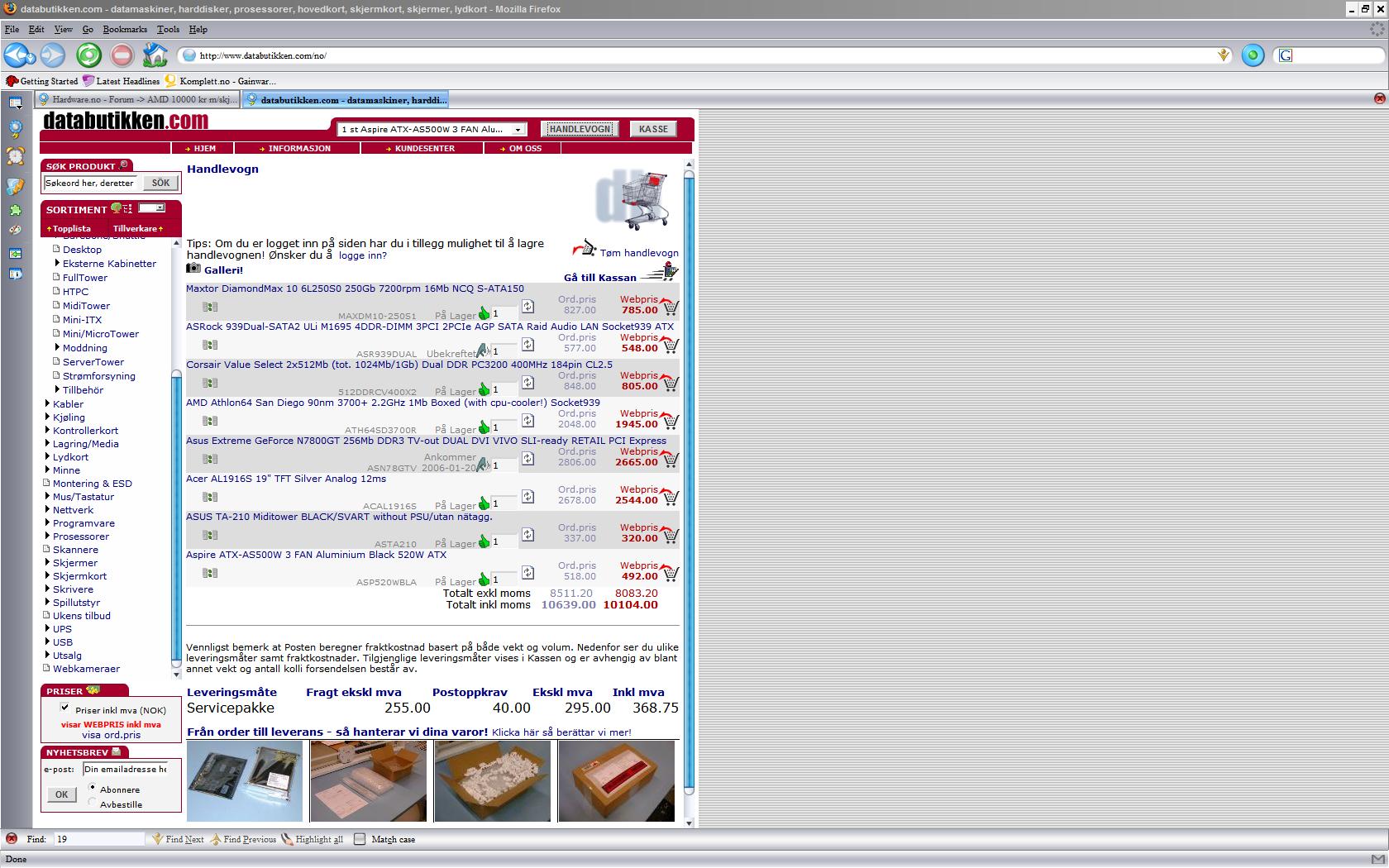Click the green Go button beside address bar
This screenshot has width=1389, height=868.
pyautogui.click(x=1253, y=55)
